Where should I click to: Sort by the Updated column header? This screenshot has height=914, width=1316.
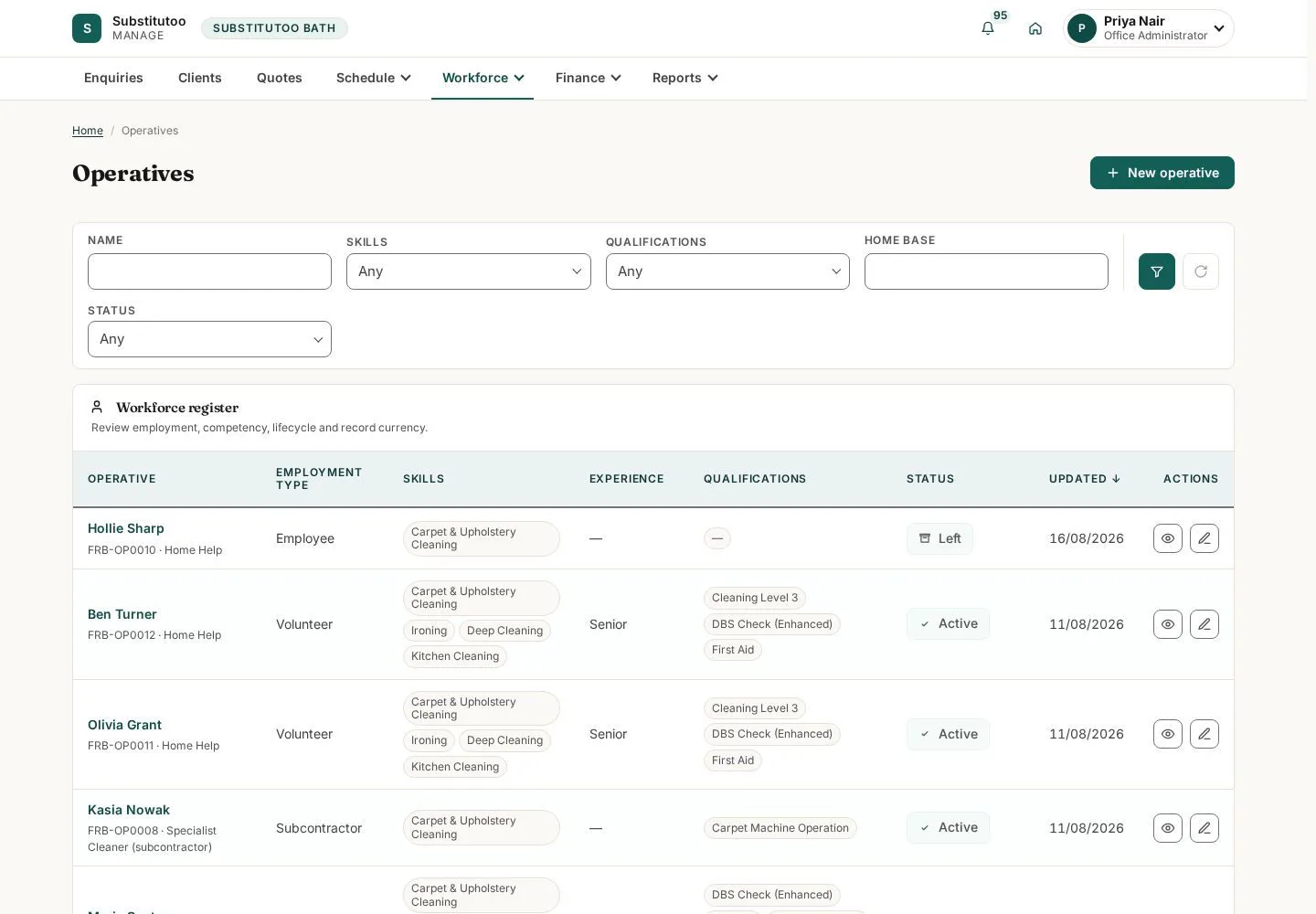[1085, 479]
